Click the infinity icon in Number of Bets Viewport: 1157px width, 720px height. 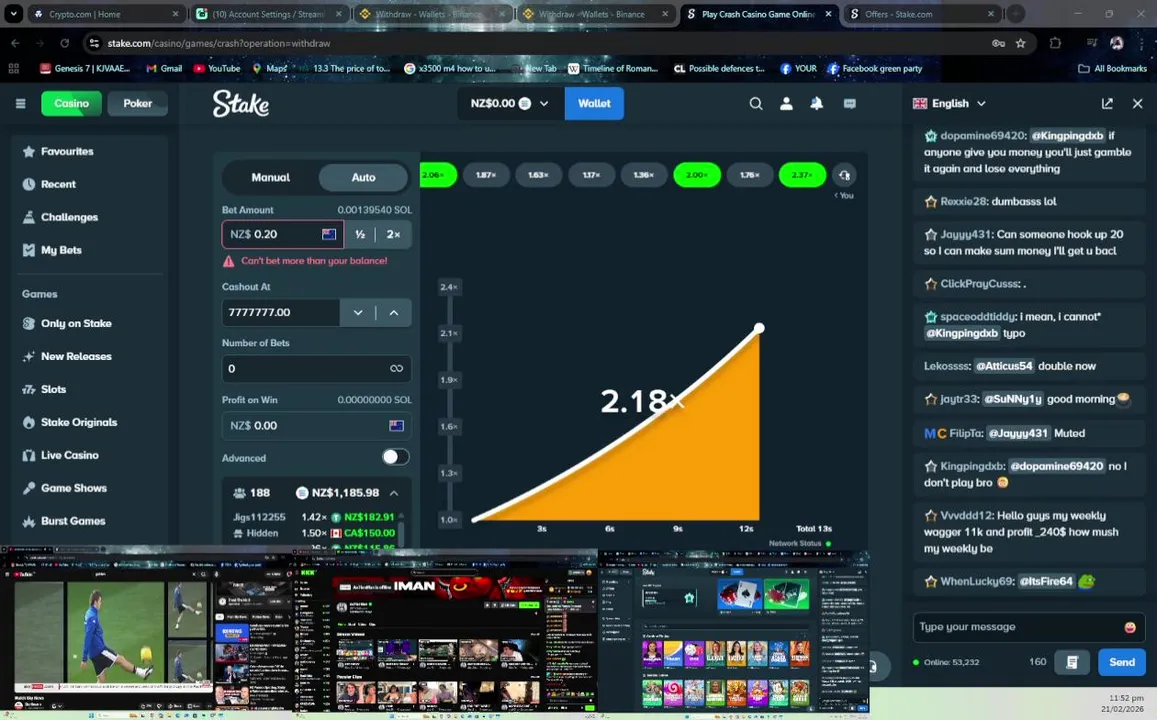coord(396,368)
